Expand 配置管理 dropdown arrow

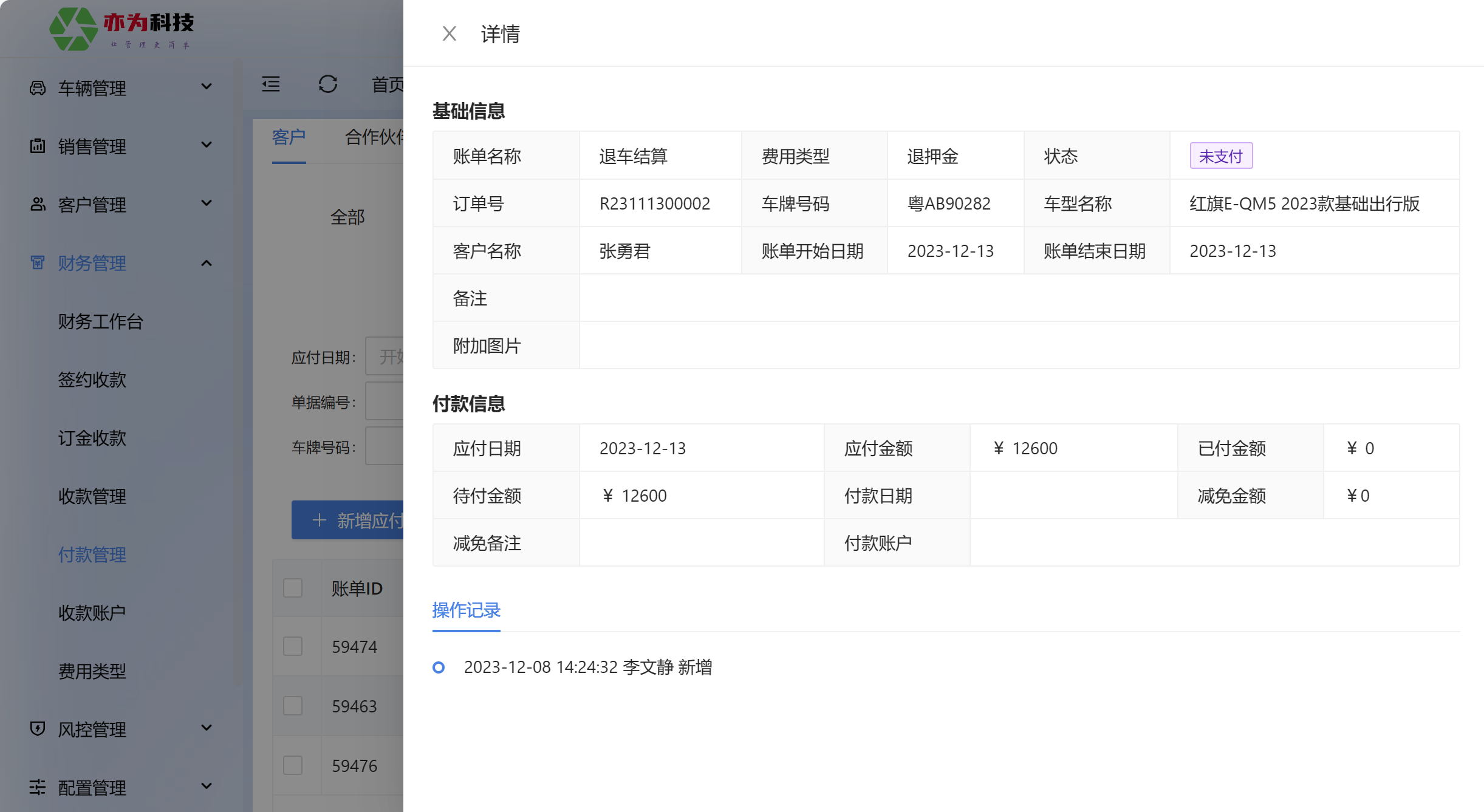coord(207,786)
